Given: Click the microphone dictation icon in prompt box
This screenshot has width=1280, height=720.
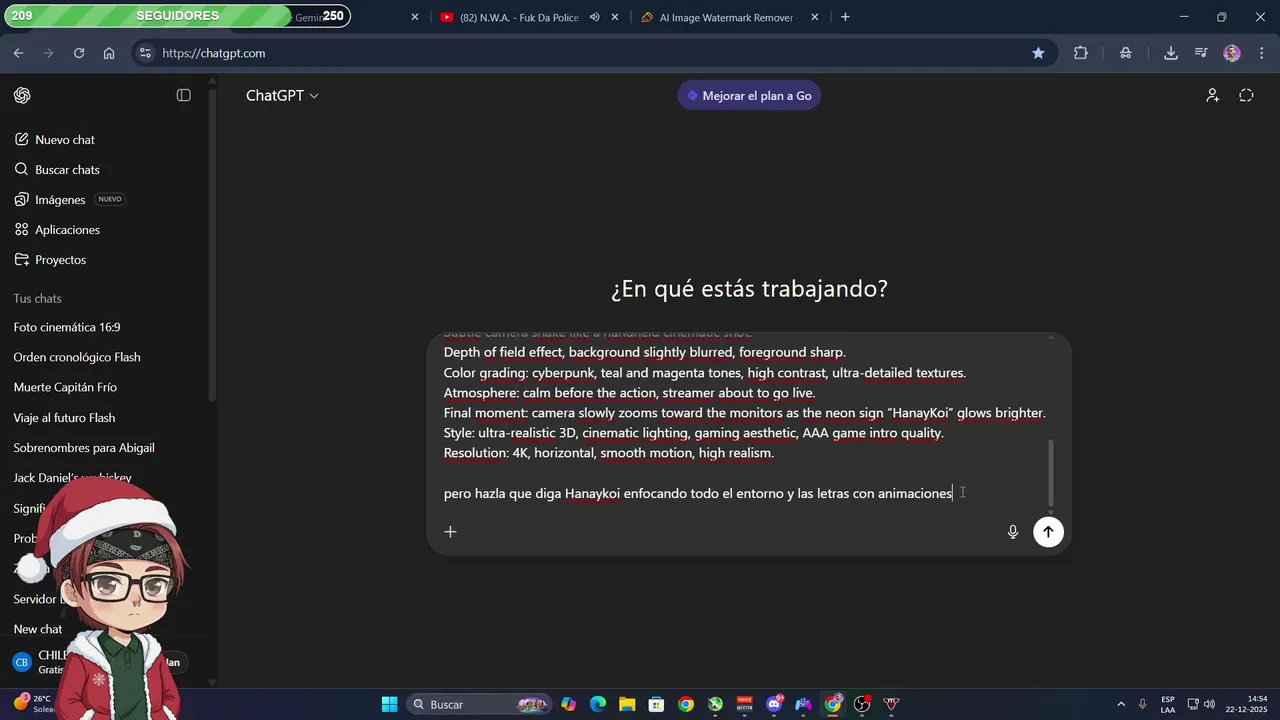Looking at the screenshot, I should click(1013, 532).
